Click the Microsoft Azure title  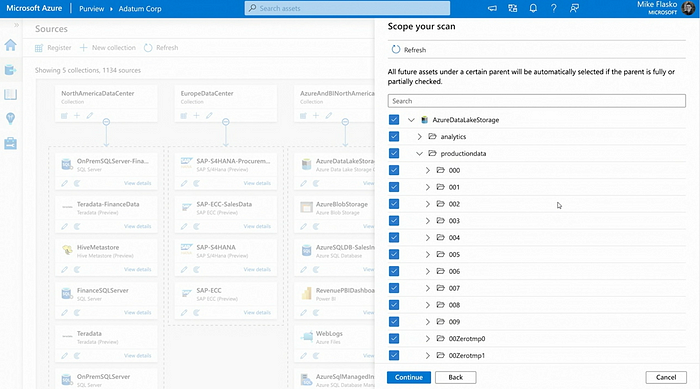click(x=34, y=8)
